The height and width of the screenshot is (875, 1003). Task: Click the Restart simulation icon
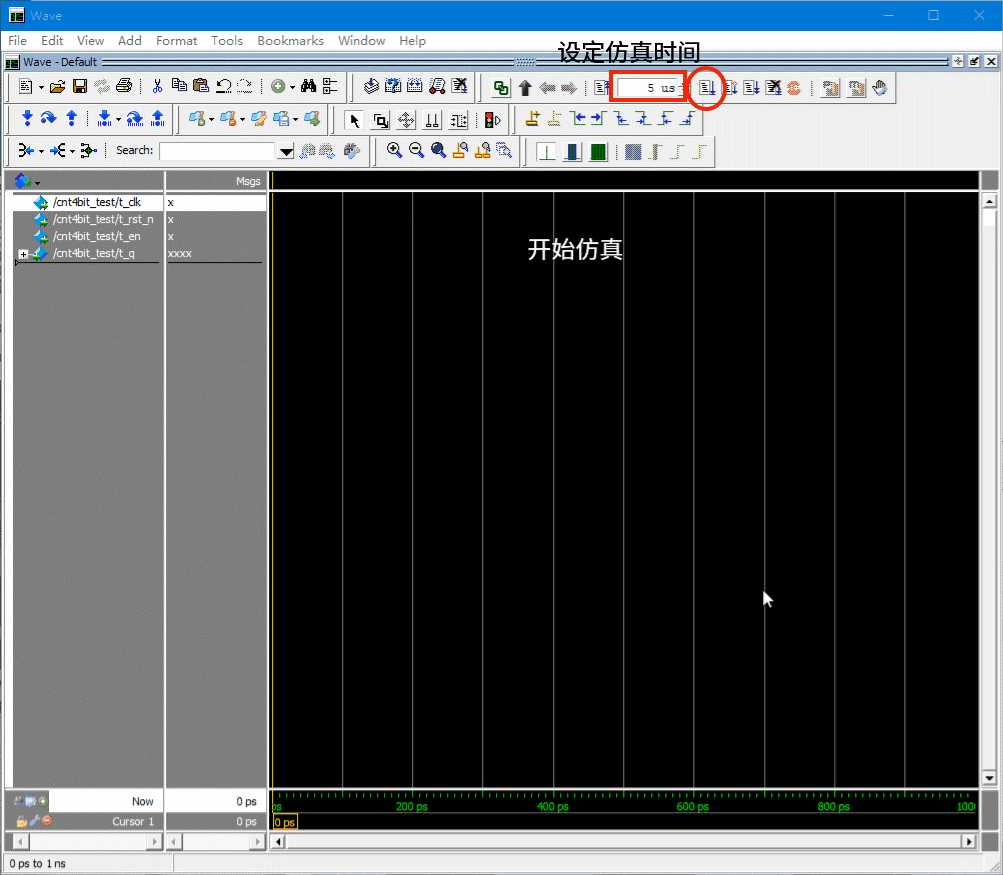[601, 88]
